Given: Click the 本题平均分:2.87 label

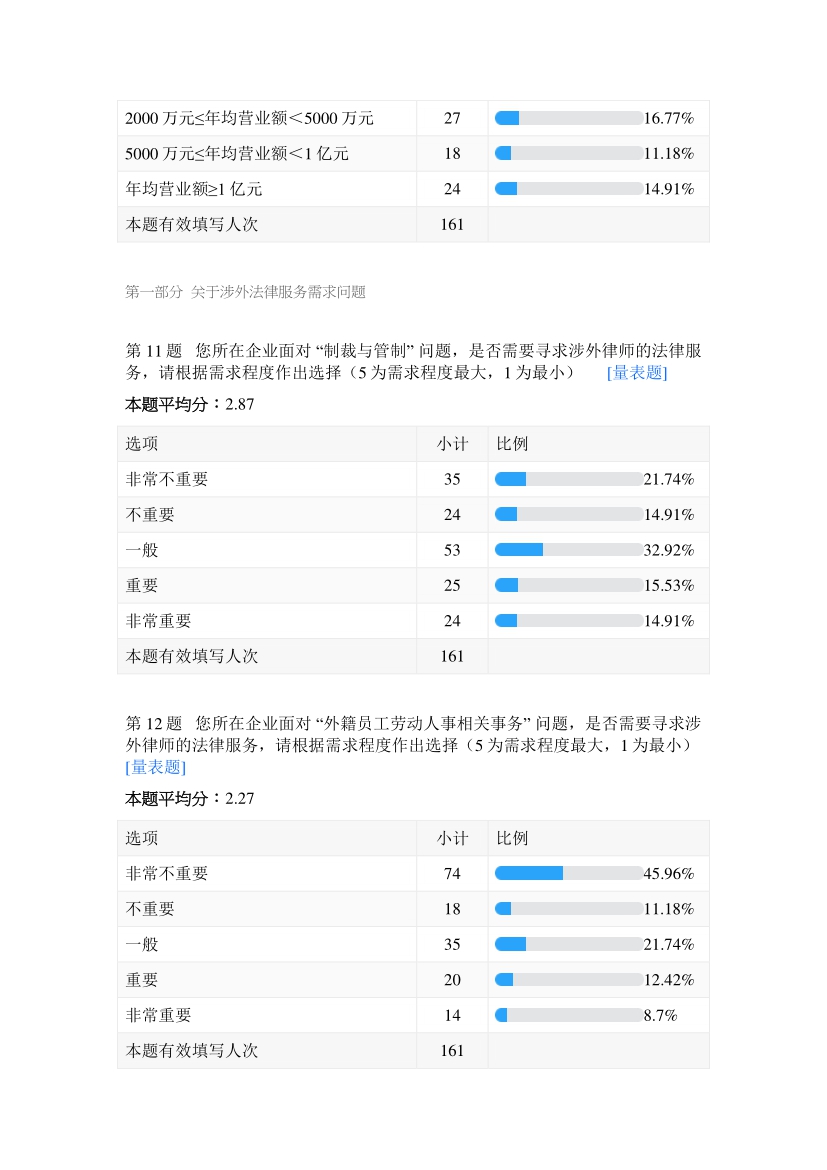Looking at the screenshot, I should pos(188,405).
